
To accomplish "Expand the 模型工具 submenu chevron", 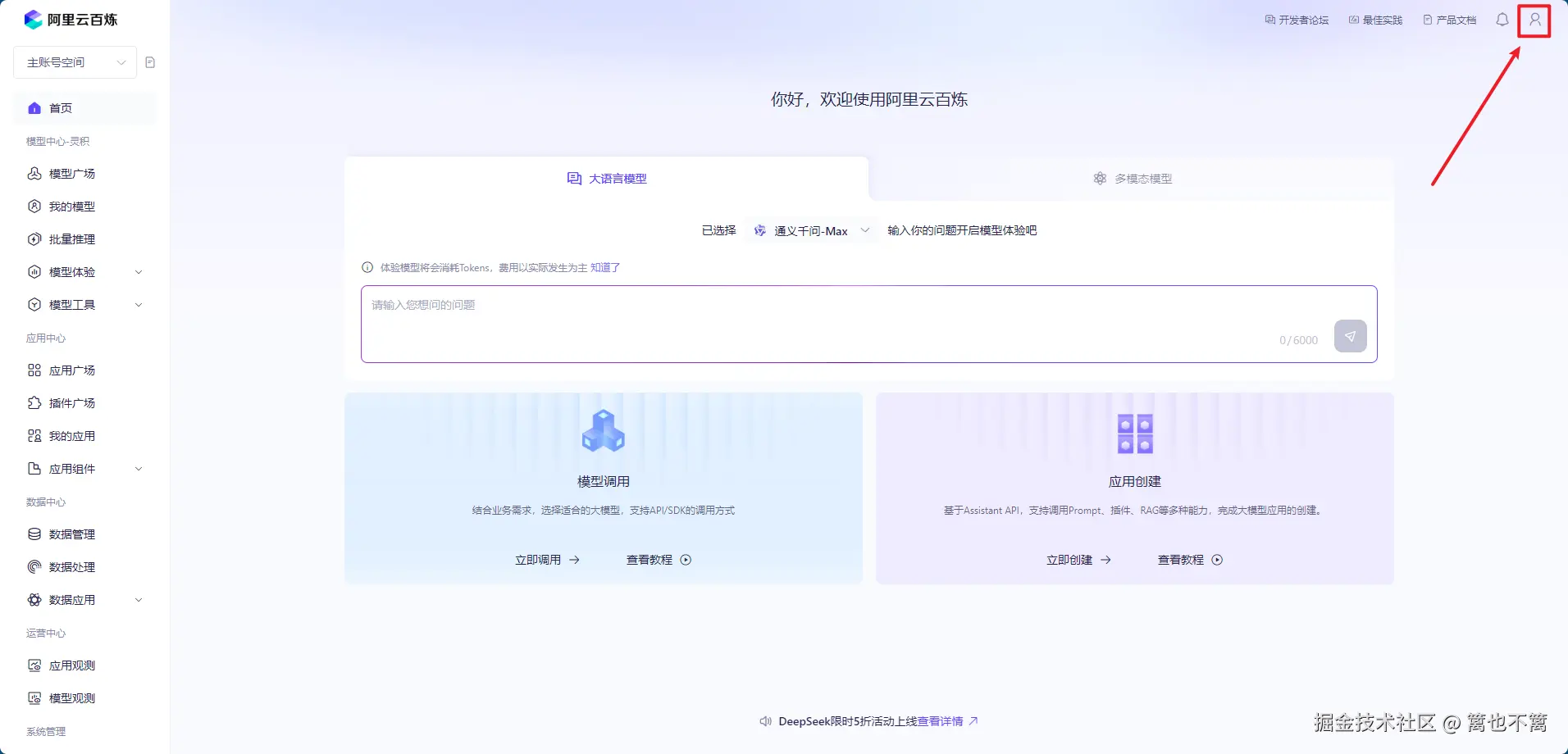I will [x=139, y=305].
